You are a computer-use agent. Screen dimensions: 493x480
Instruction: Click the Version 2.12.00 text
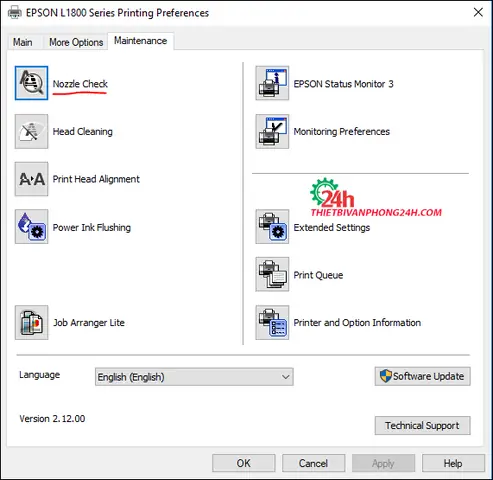pyautogui.click(x=52, y=419)
